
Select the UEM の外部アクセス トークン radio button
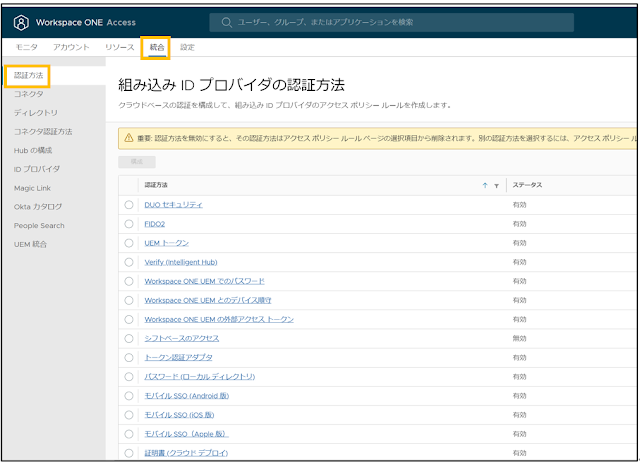pyautogui.click(x=129, y=319)
